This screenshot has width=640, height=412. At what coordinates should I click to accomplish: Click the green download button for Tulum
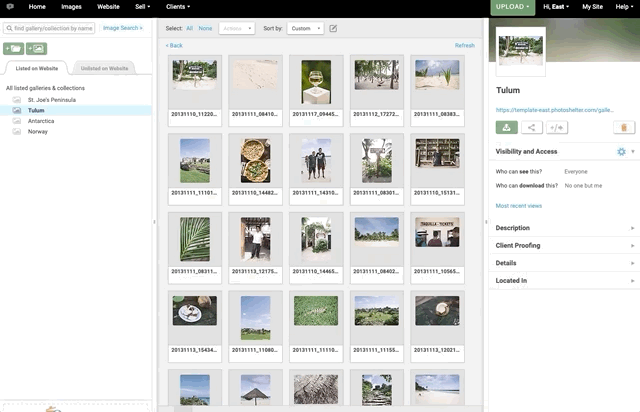[x=507, y=127]
